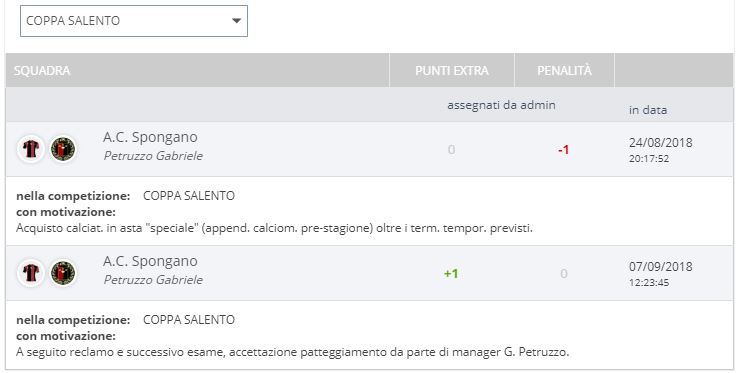The width and height of the screenshot is (739, 373).
Task: Select manager Petruzzo Gabriele in first row
Action: [153, 156]
